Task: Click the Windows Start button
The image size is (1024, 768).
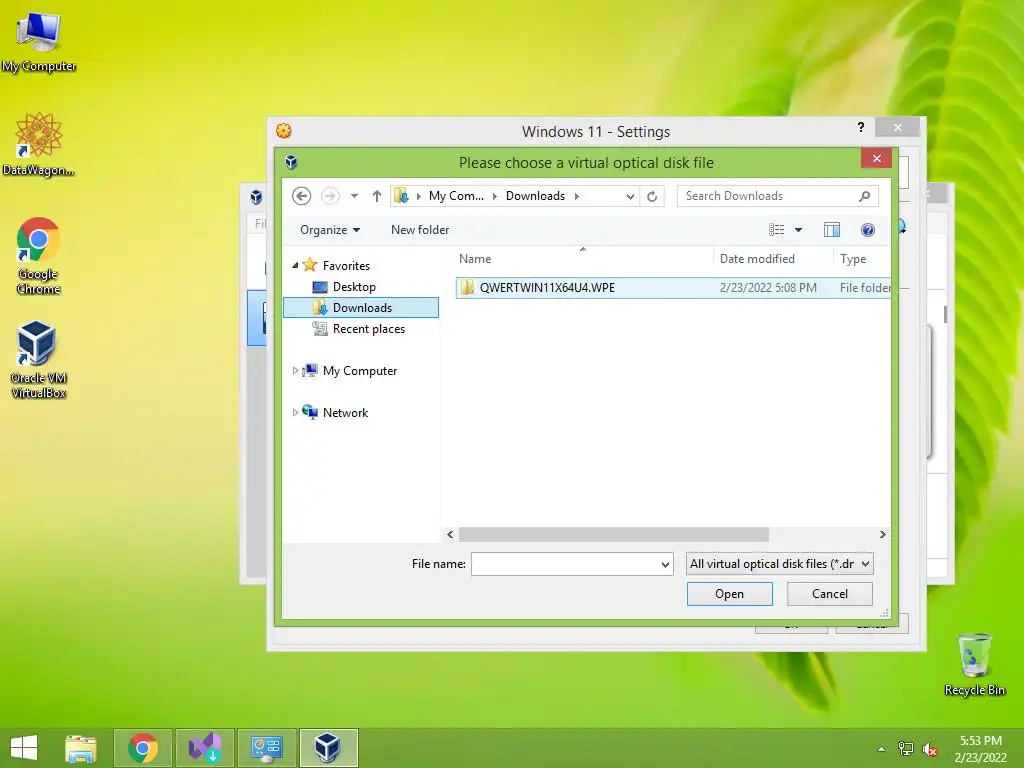Action: [24, 748]
